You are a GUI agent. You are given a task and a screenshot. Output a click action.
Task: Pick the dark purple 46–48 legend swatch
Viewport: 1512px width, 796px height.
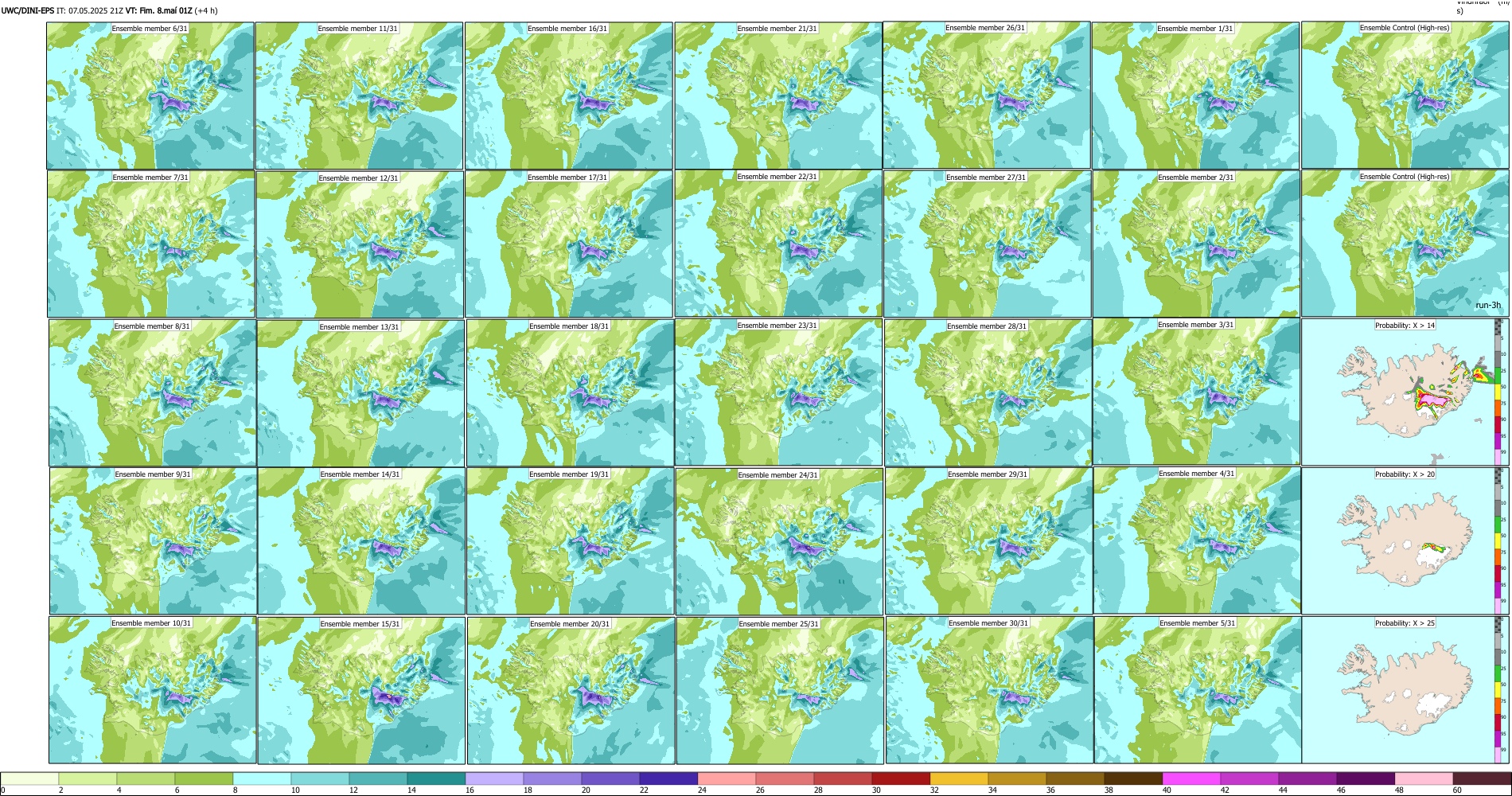click(1366, 778)
